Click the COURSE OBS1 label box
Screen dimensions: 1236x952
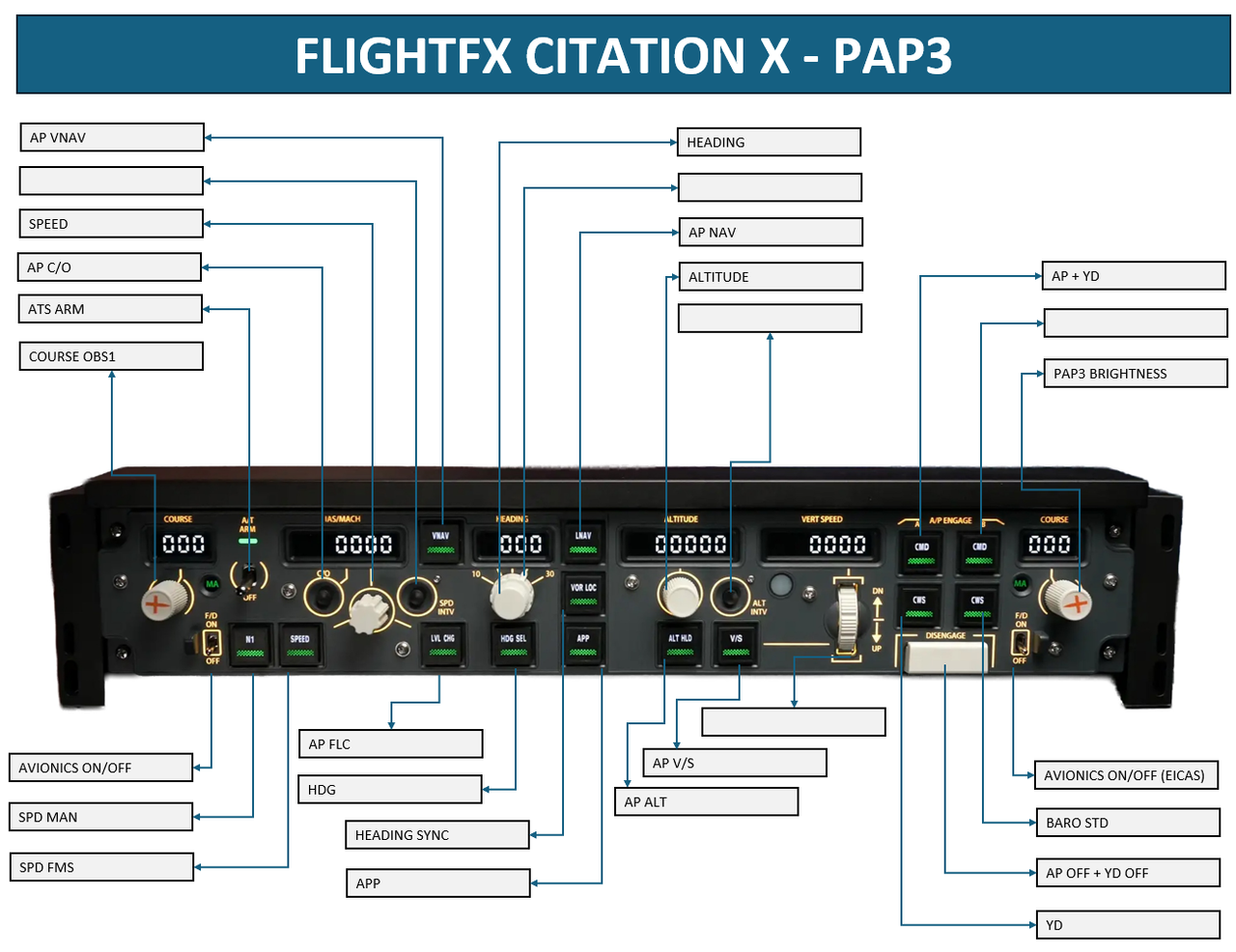[111, 356]
